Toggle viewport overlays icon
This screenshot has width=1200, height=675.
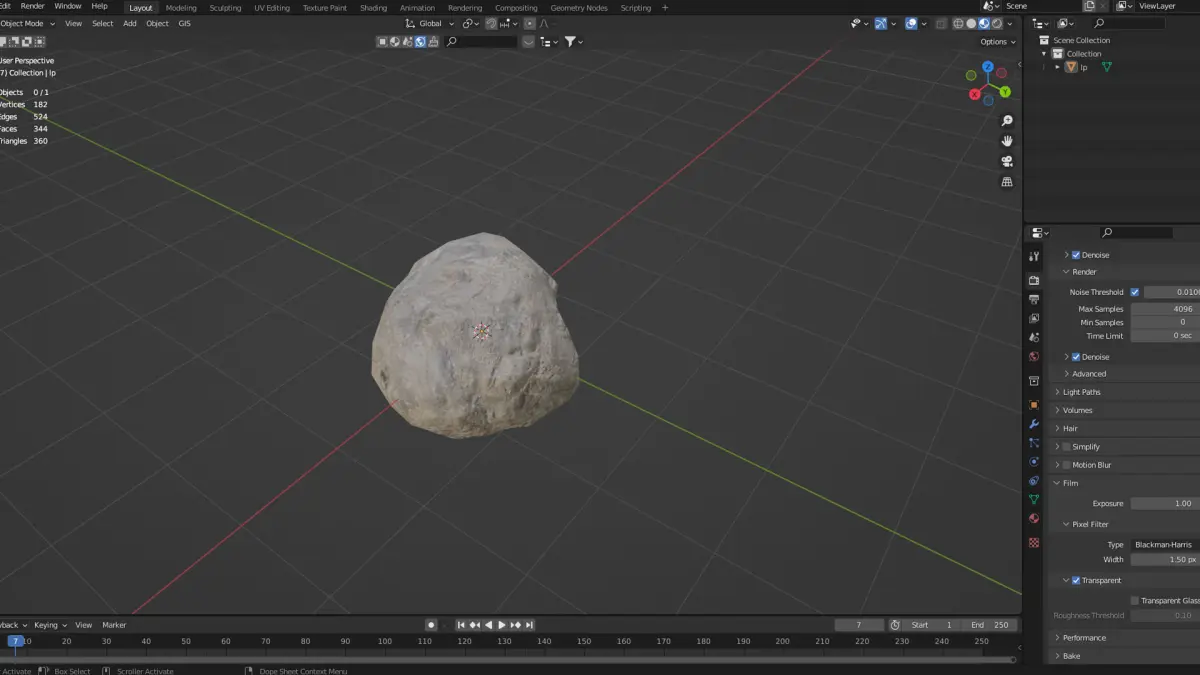click(911, 24)
